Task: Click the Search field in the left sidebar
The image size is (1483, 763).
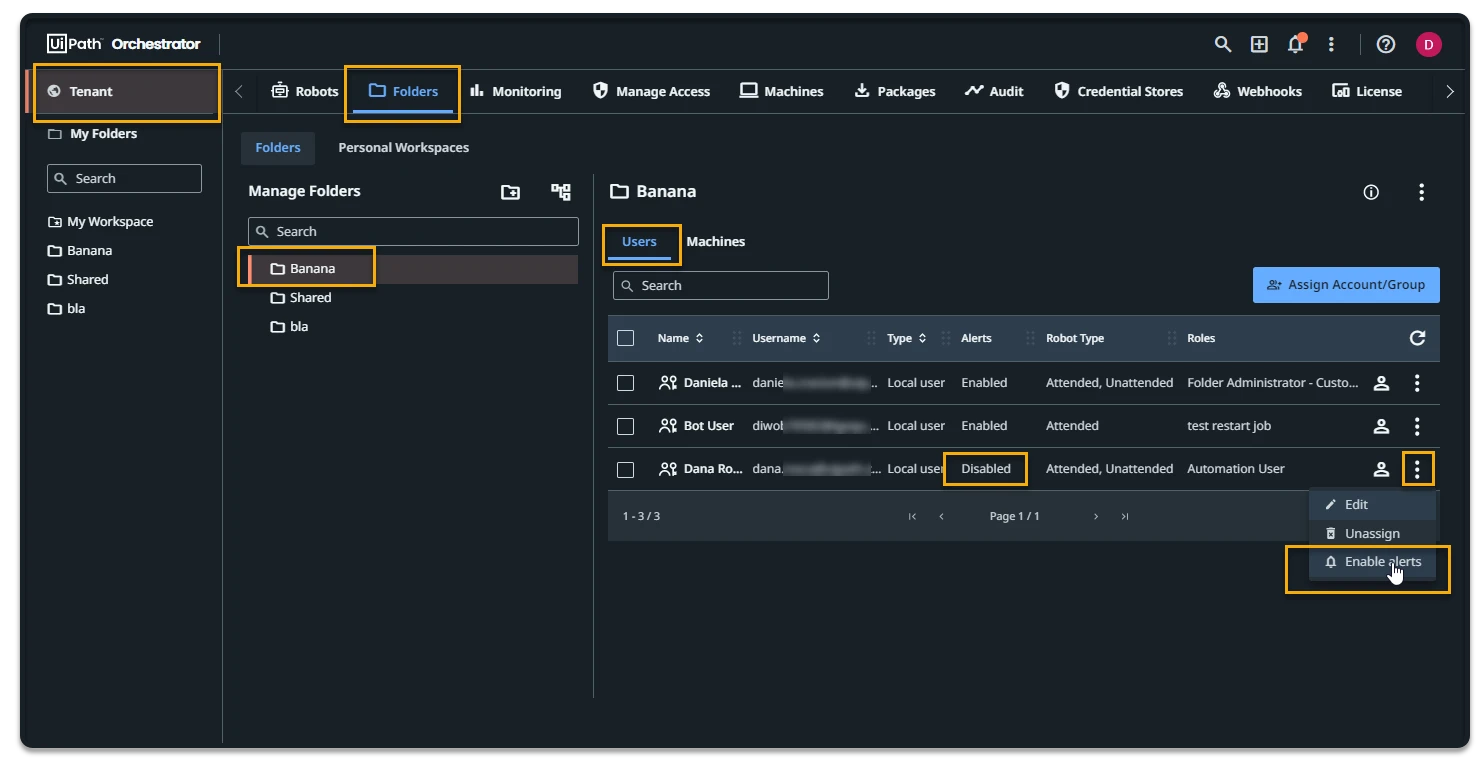Action: click(x=124, y=179)
